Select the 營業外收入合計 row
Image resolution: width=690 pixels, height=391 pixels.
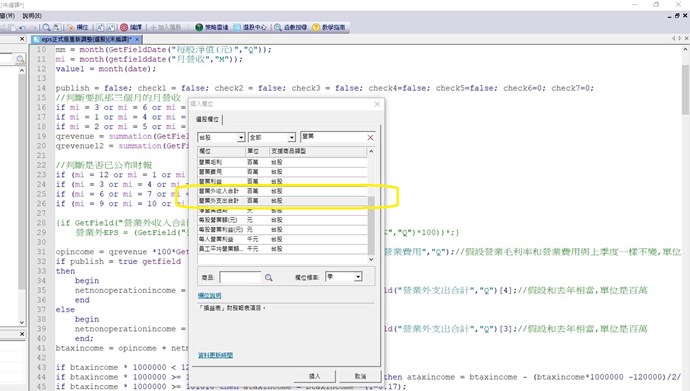pos(282,191)
